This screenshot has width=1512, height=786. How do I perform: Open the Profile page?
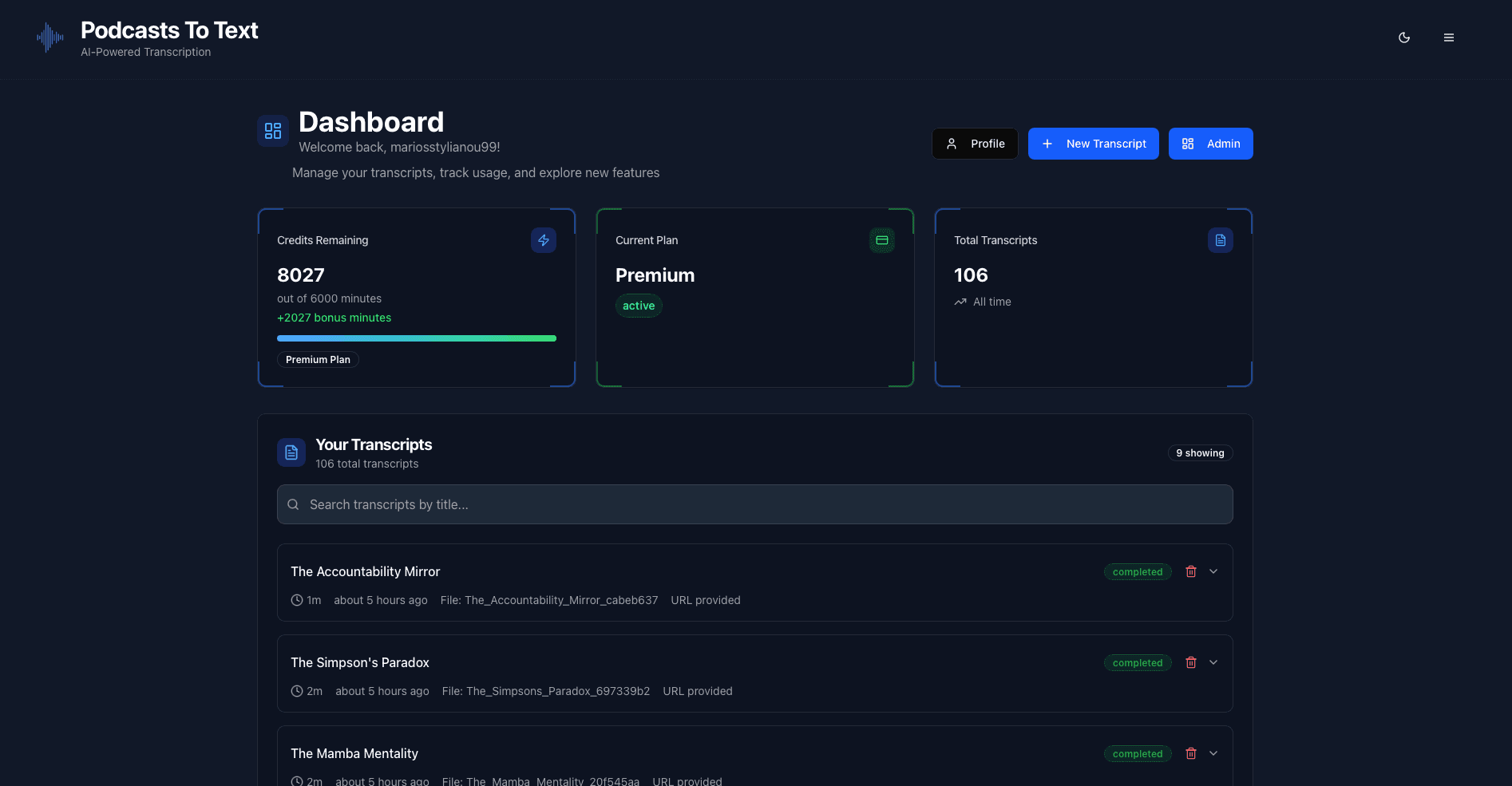point(975,144)
